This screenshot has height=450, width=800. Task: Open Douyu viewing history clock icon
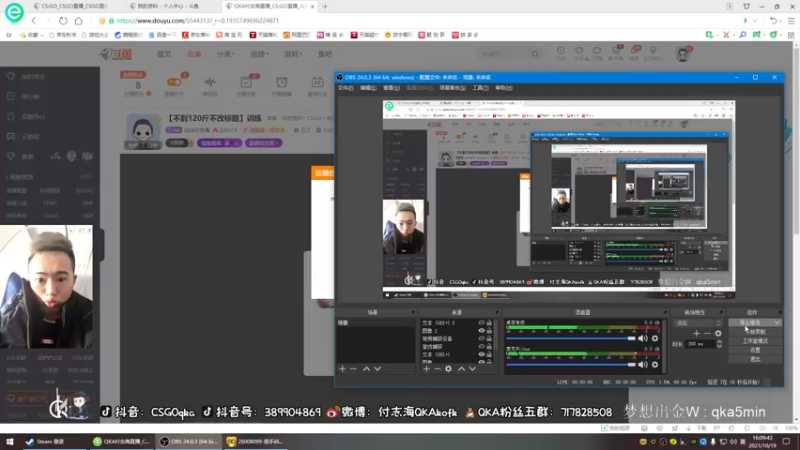tap(561, 51)
